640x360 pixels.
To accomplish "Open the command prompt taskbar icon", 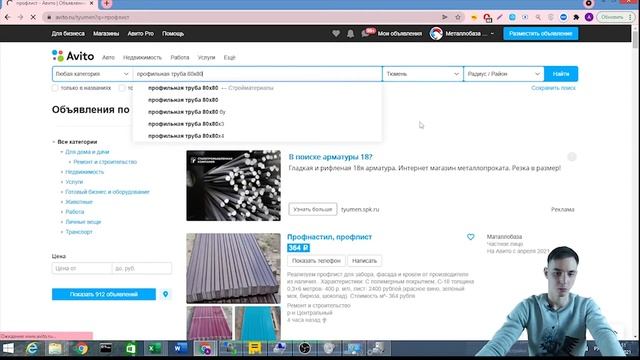I will click(106, 349).
